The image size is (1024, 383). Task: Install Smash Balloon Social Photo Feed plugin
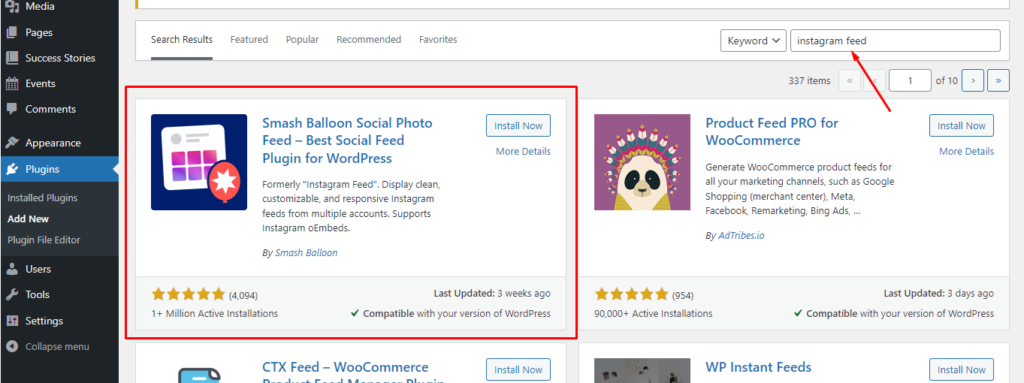coord(519,125)
